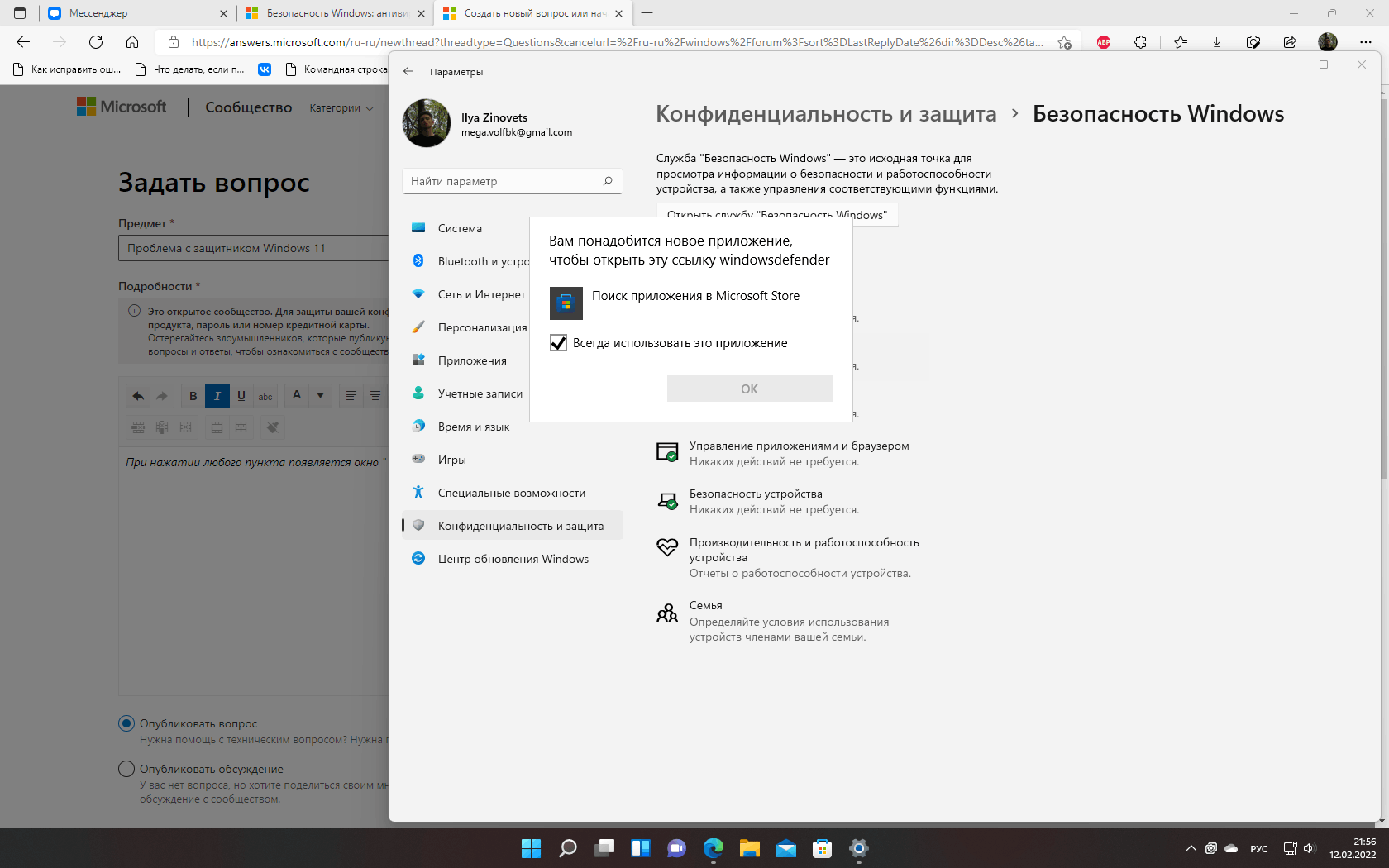Select 'Опубликовать обсуждение' radio button
Screen dimensions: 1389x868
click(126, 769)
